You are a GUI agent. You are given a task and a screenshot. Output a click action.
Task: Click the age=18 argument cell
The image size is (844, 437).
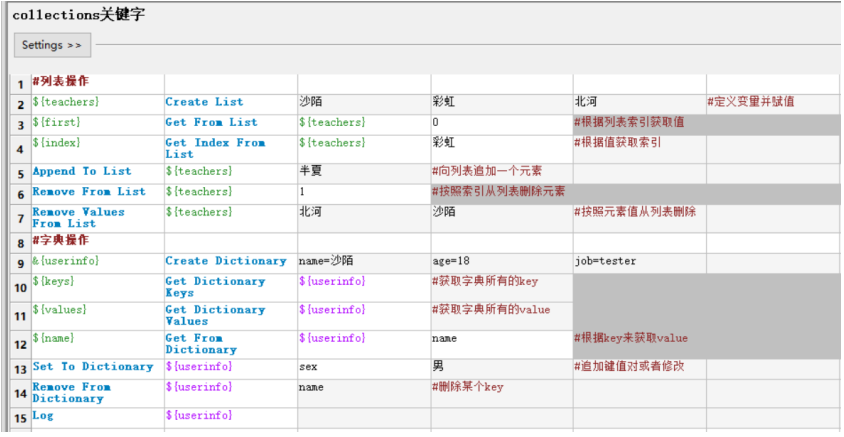coord(501,263)
